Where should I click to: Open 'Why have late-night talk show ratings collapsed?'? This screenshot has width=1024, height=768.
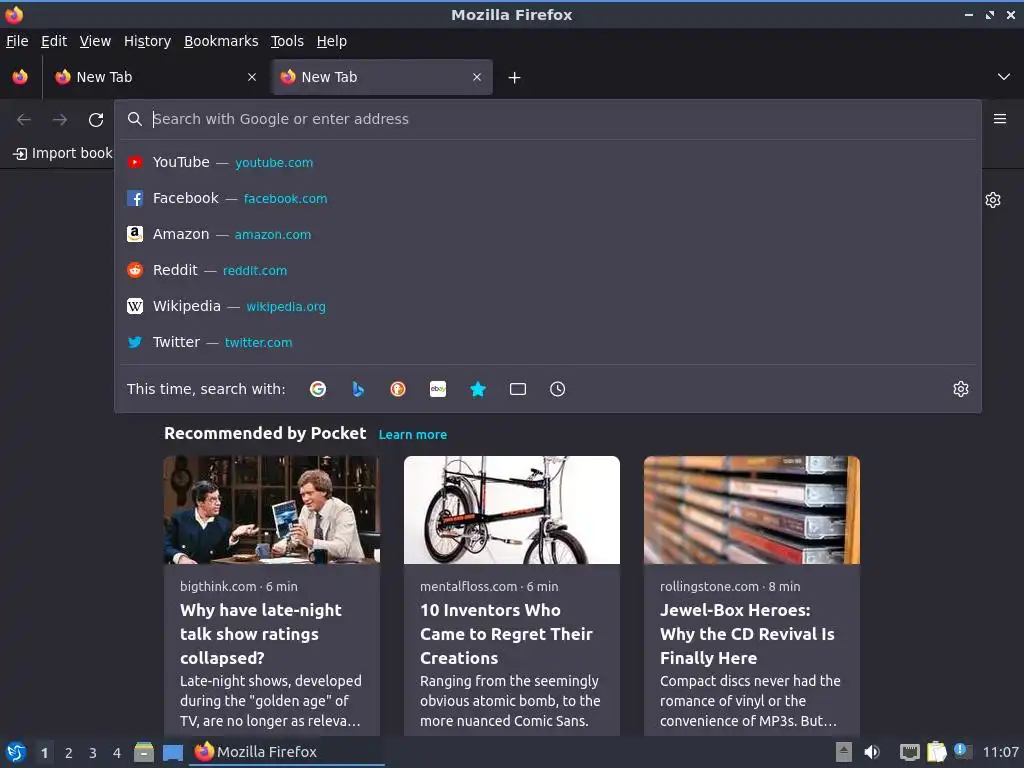pos(261,634)
